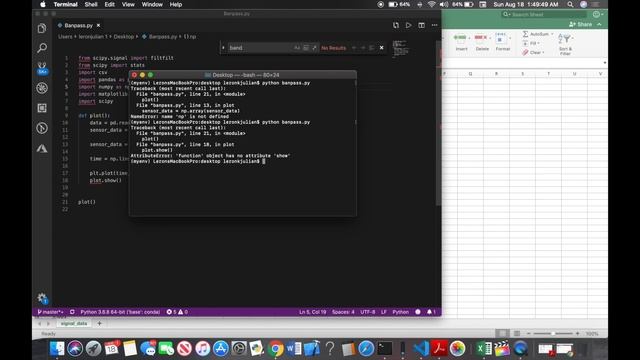640x360 pixels.
Task: Expand the Replace toggle in find widget
Action: pos(223,48)
